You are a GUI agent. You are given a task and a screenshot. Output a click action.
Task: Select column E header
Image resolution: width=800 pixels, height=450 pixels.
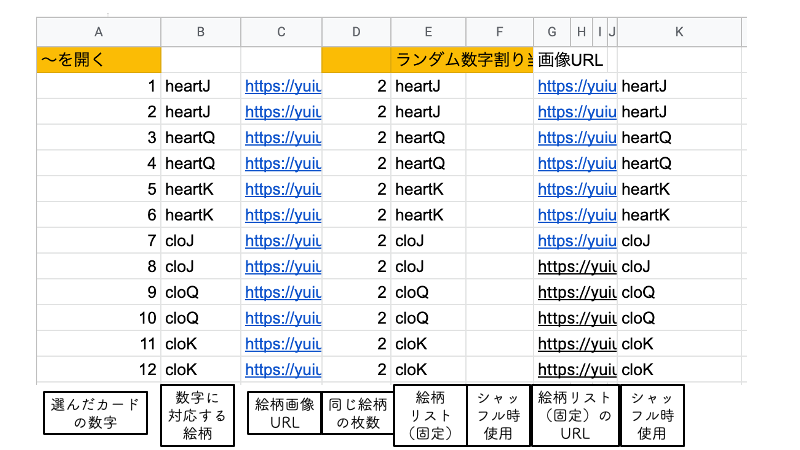(x=428, y=32)
